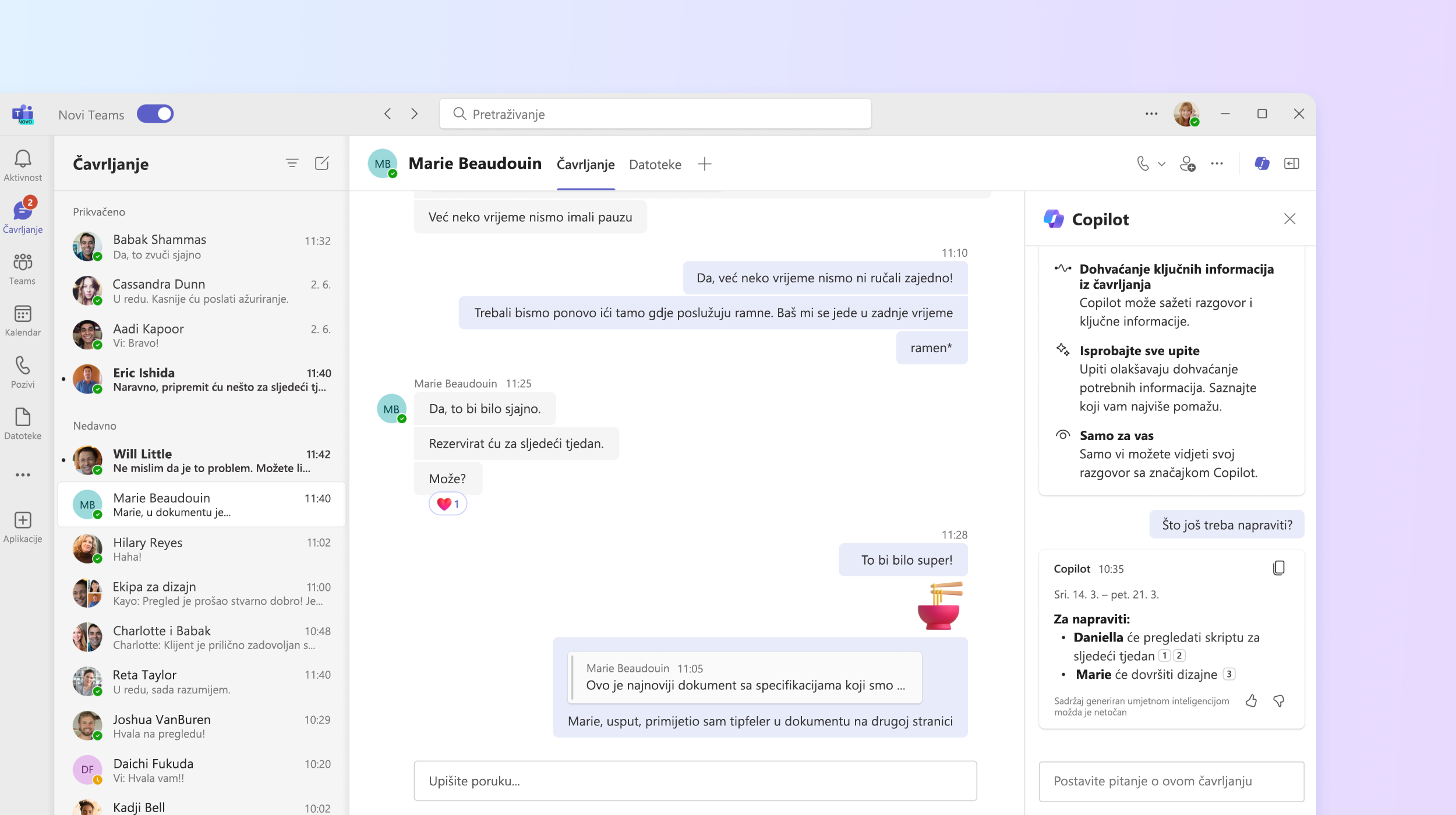Open Hilary Reyes chat
This screenshot has width=1456, height=815.
(x=202, y=549)
